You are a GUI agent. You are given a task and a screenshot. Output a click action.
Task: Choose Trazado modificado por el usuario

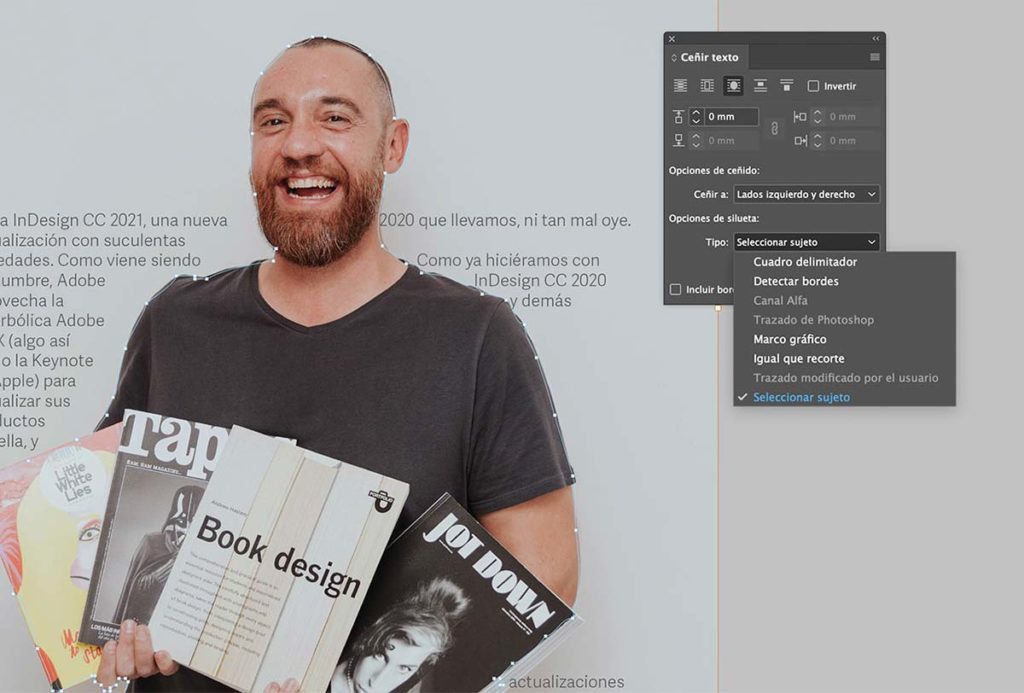click(x=844, y=378)
